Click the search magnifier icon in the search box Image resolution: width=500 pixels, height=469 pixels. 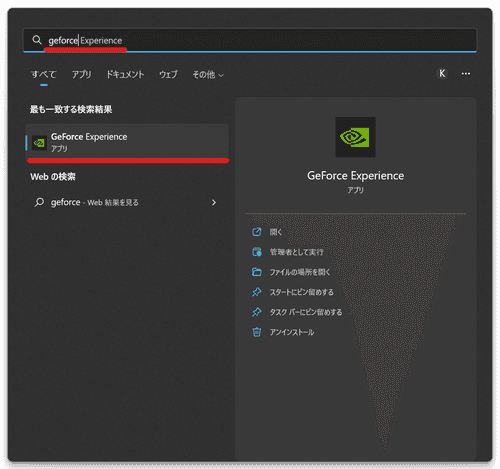tap(37, 40)
